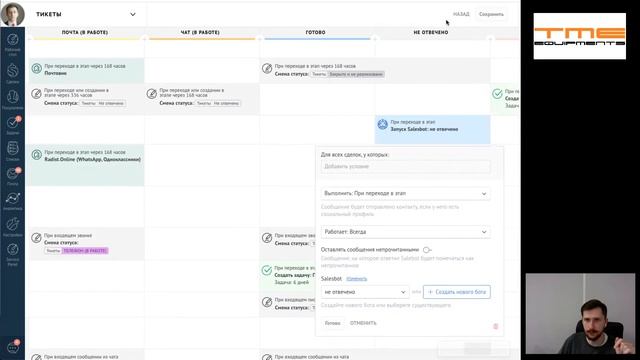Select Чат (в работе) stage header

click(x=200, y=32)
